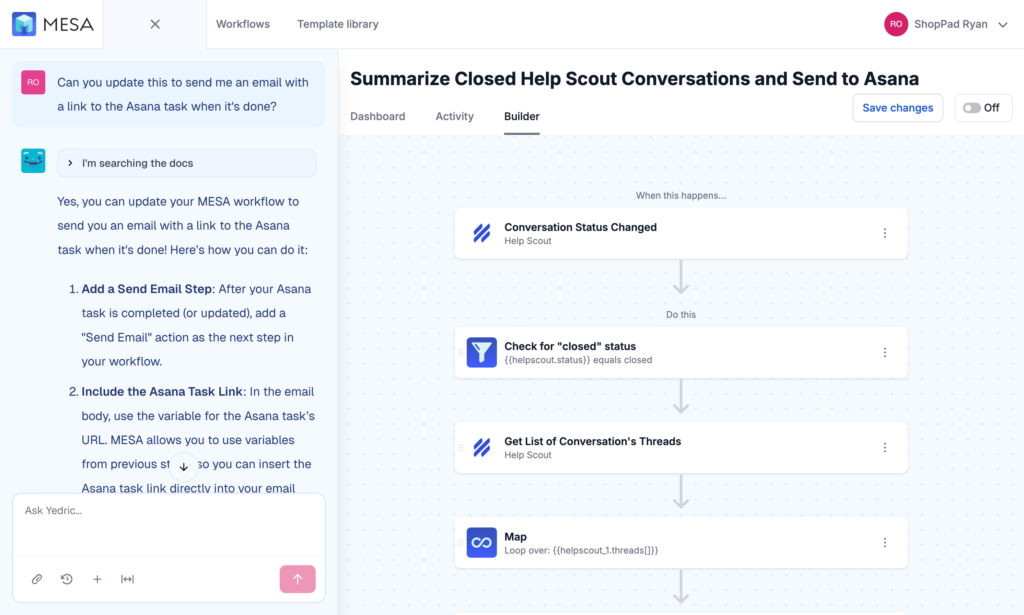Click the paperclip attachment icon in the chat box
This screenshot has width=1024, height=615.
coord(37,579)
